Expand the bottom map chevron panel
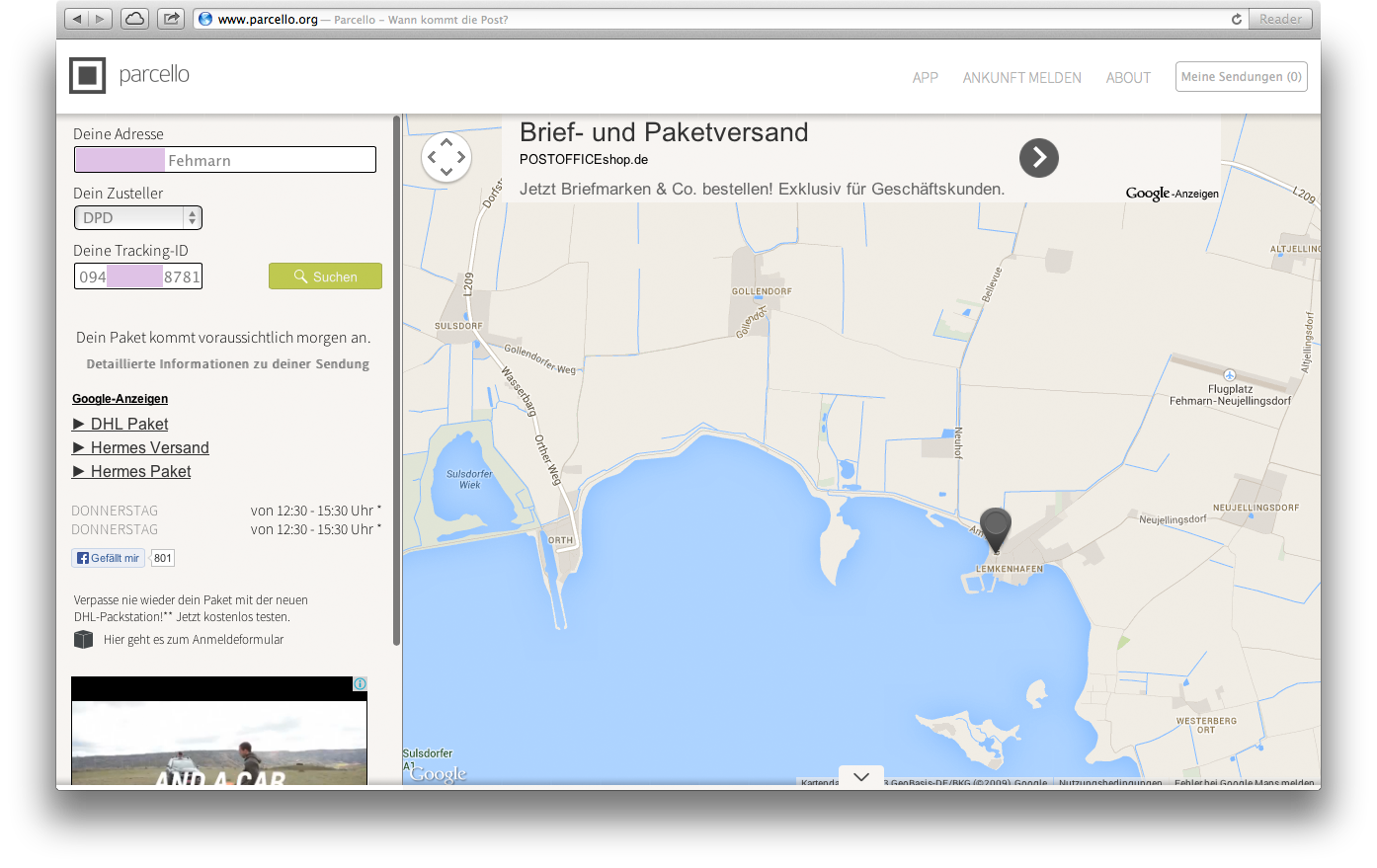This screenshot has width=1377, height=868. [861, 777]
